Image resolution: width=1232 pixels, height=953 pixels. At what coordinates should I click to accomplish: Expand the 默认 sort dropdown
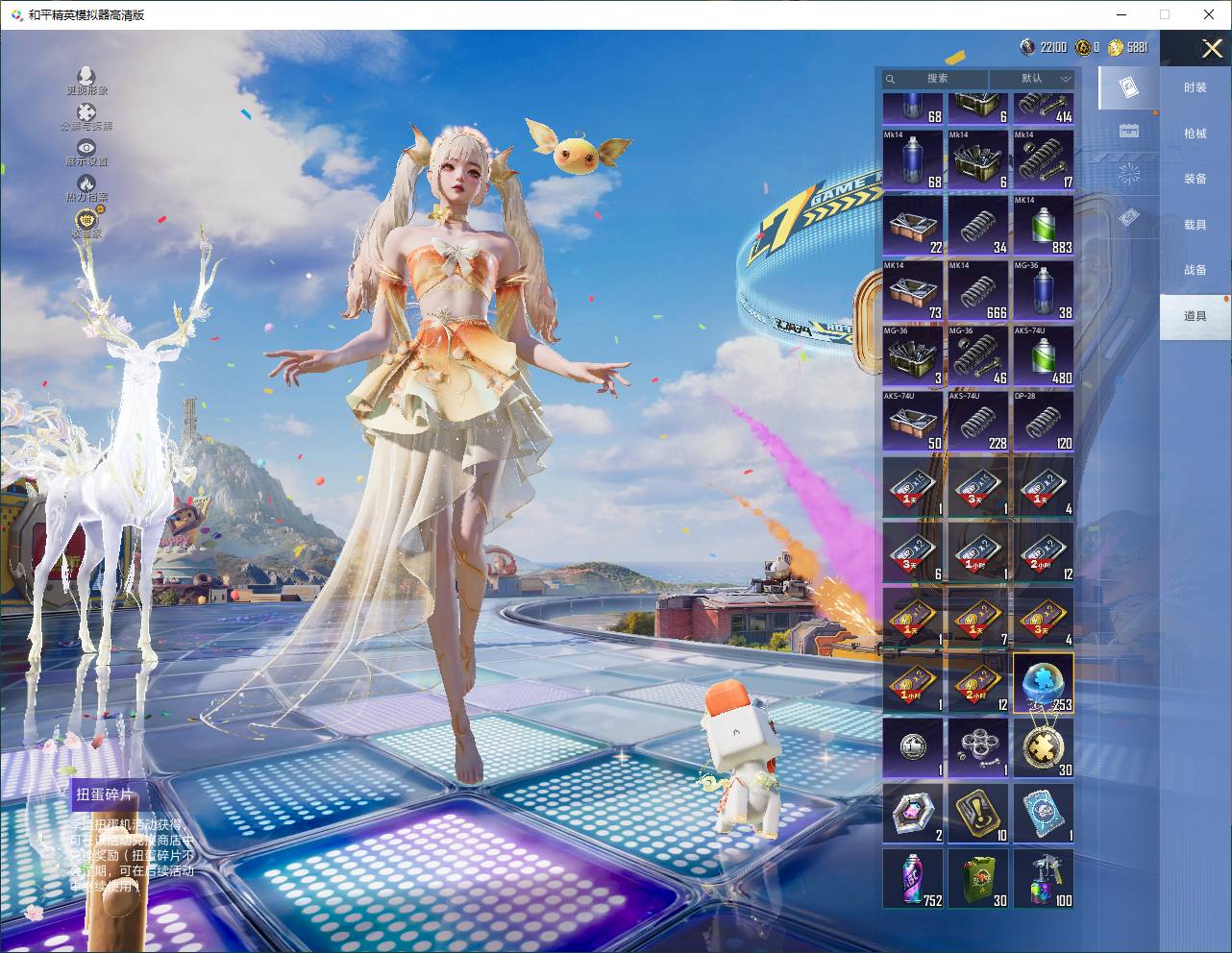pyautogui.click(x=1032, y=79)
